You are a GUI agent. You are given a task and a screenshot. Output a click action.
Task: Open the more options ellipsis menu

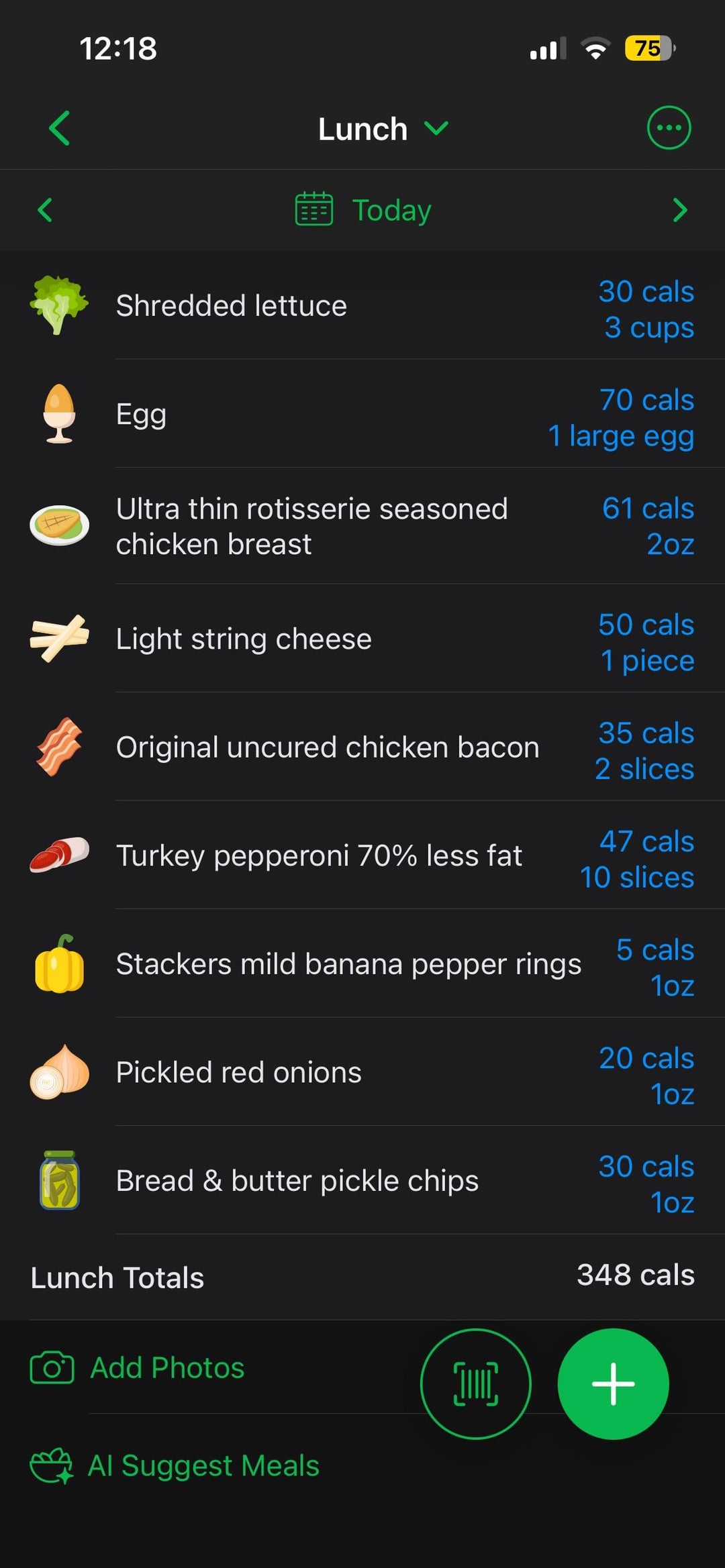[x=668, y=127]
